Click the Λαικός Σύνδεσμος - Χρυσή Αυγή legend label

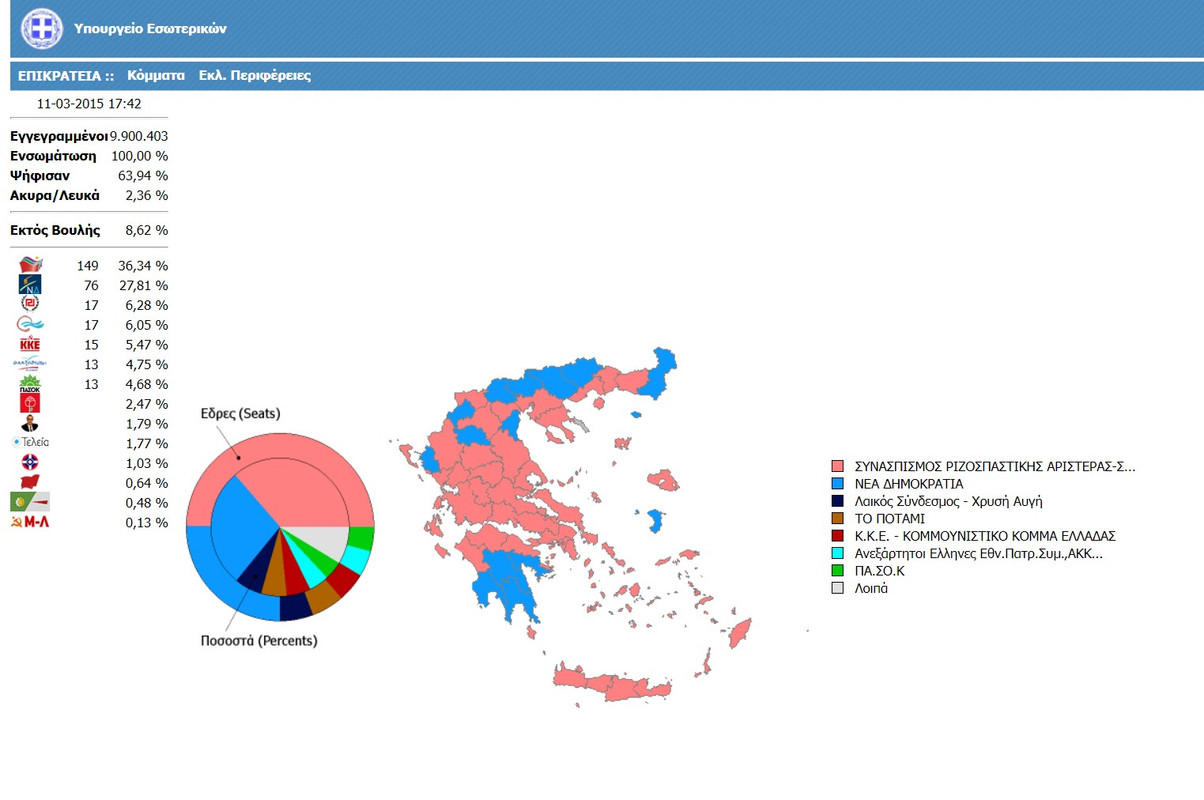click(x=948, y=502)
